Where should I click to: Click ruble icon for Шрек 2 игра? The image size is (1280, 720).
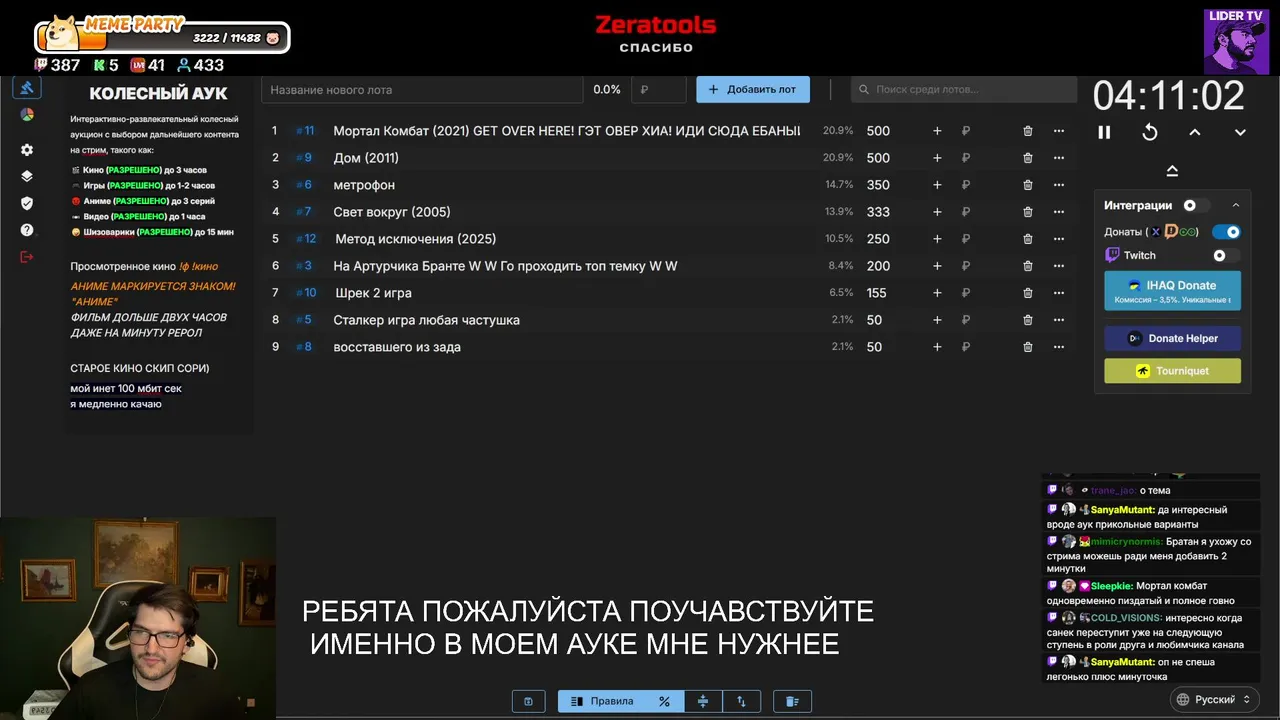[966, 293]
